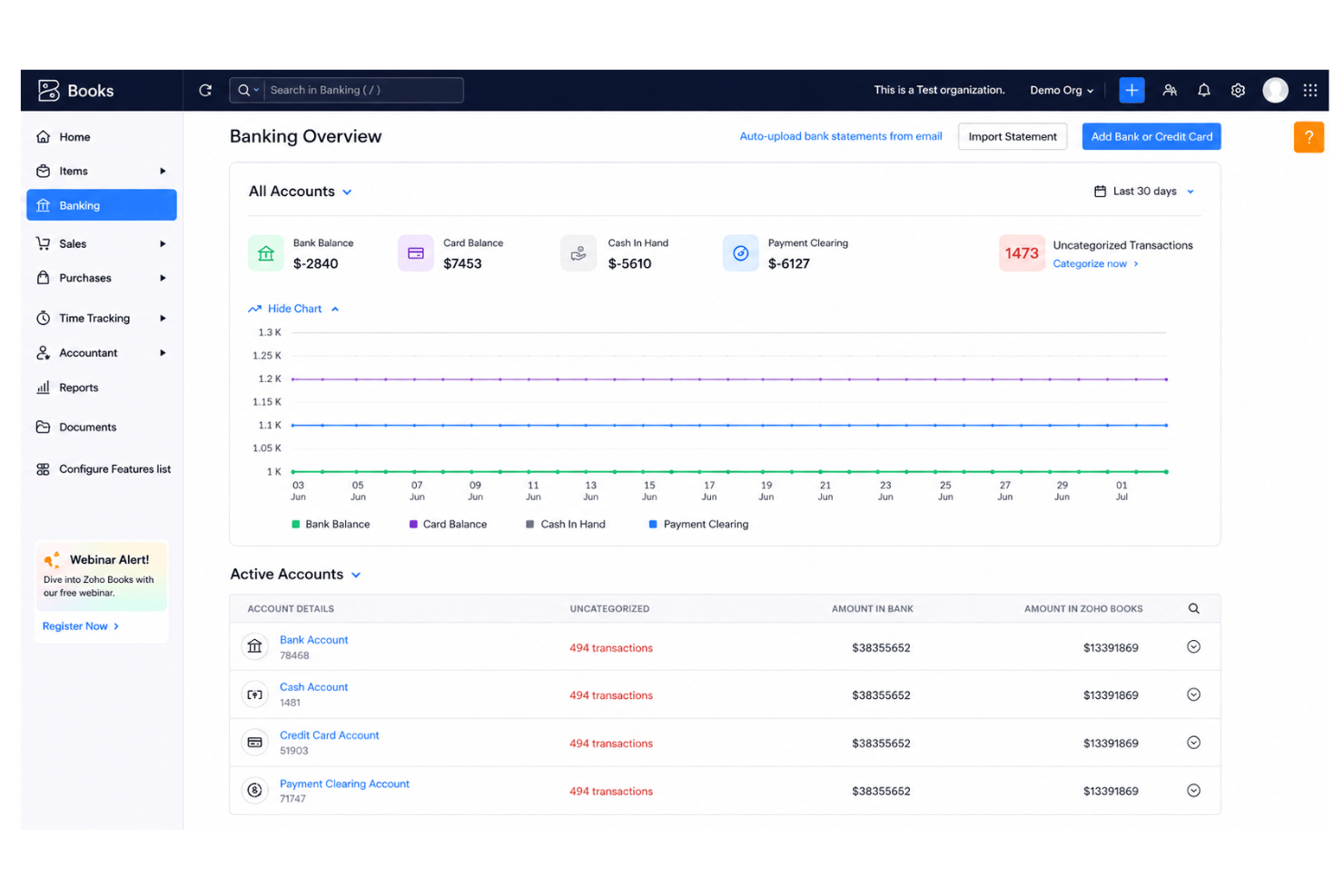Toggle the Card Balance legend series
The width and height of the screenshot is (1344, 896).
448,524
